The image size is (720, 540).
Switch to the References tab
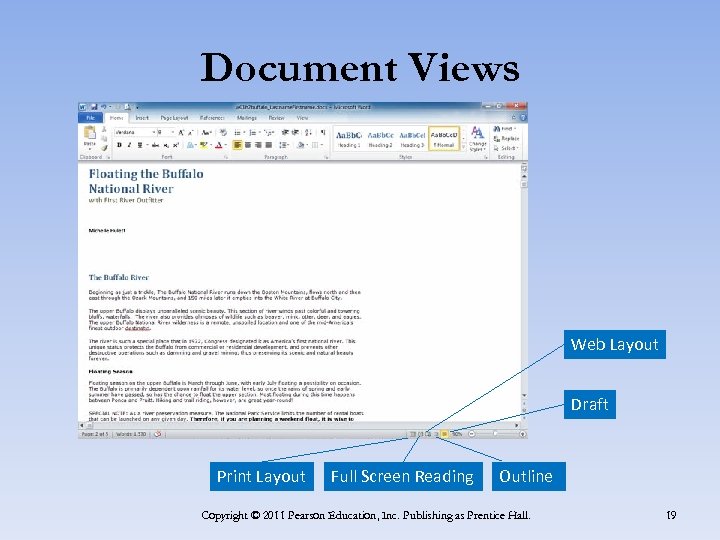(x=212, y=118)
